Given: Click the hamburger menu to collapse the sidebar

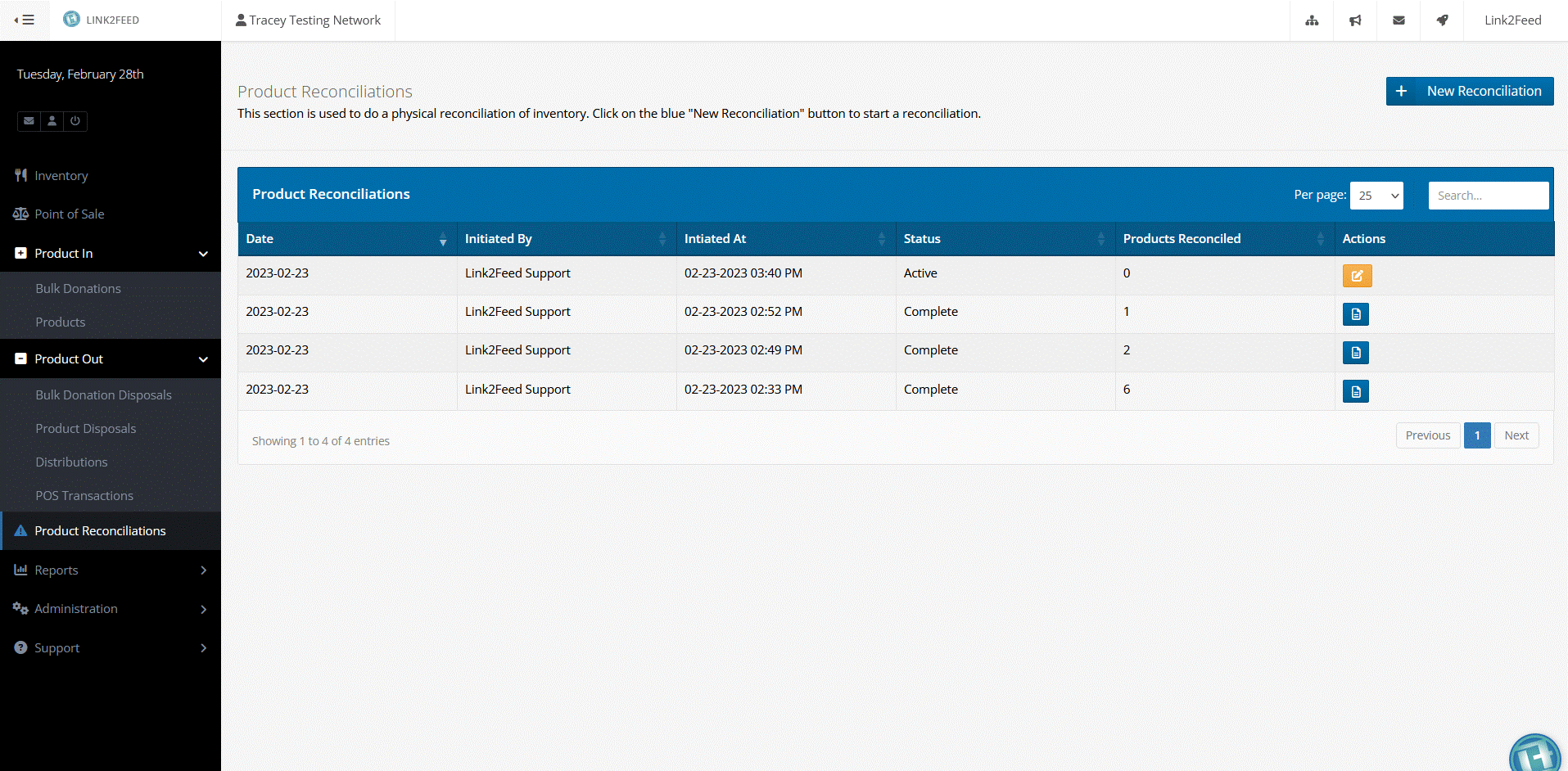Looking at the screenshot, I should point(25,20).
